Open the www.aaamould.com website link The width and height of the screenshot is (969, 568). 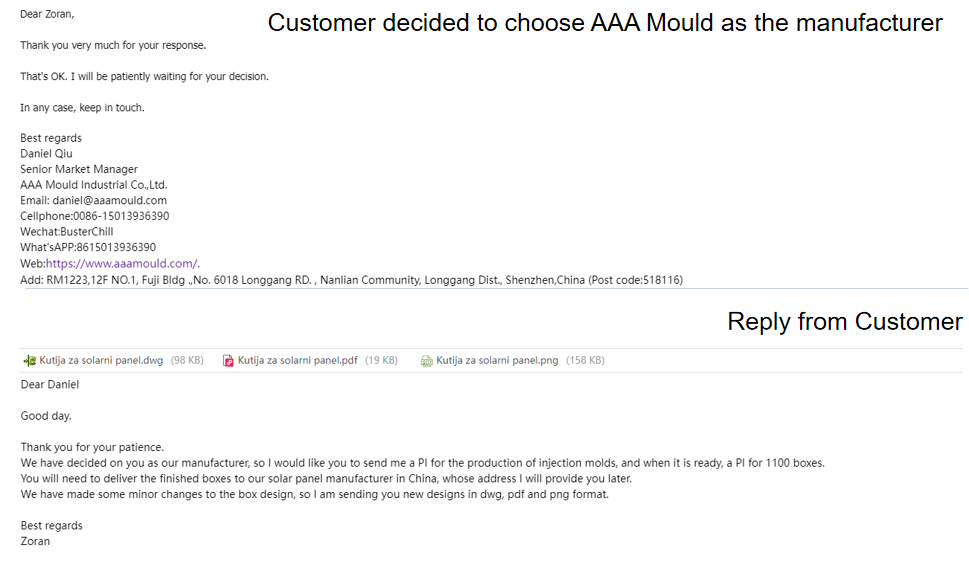[122, 264]
